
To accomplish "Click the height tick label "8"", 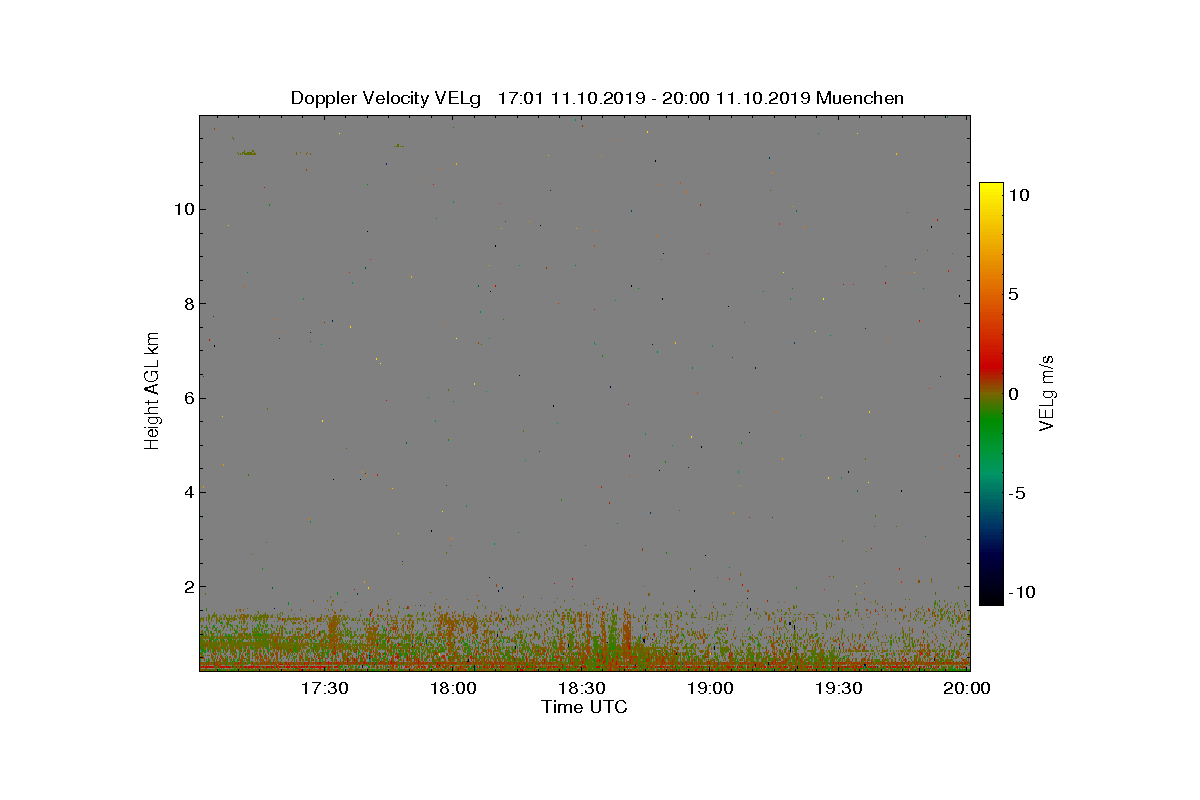I will [187, 303].
